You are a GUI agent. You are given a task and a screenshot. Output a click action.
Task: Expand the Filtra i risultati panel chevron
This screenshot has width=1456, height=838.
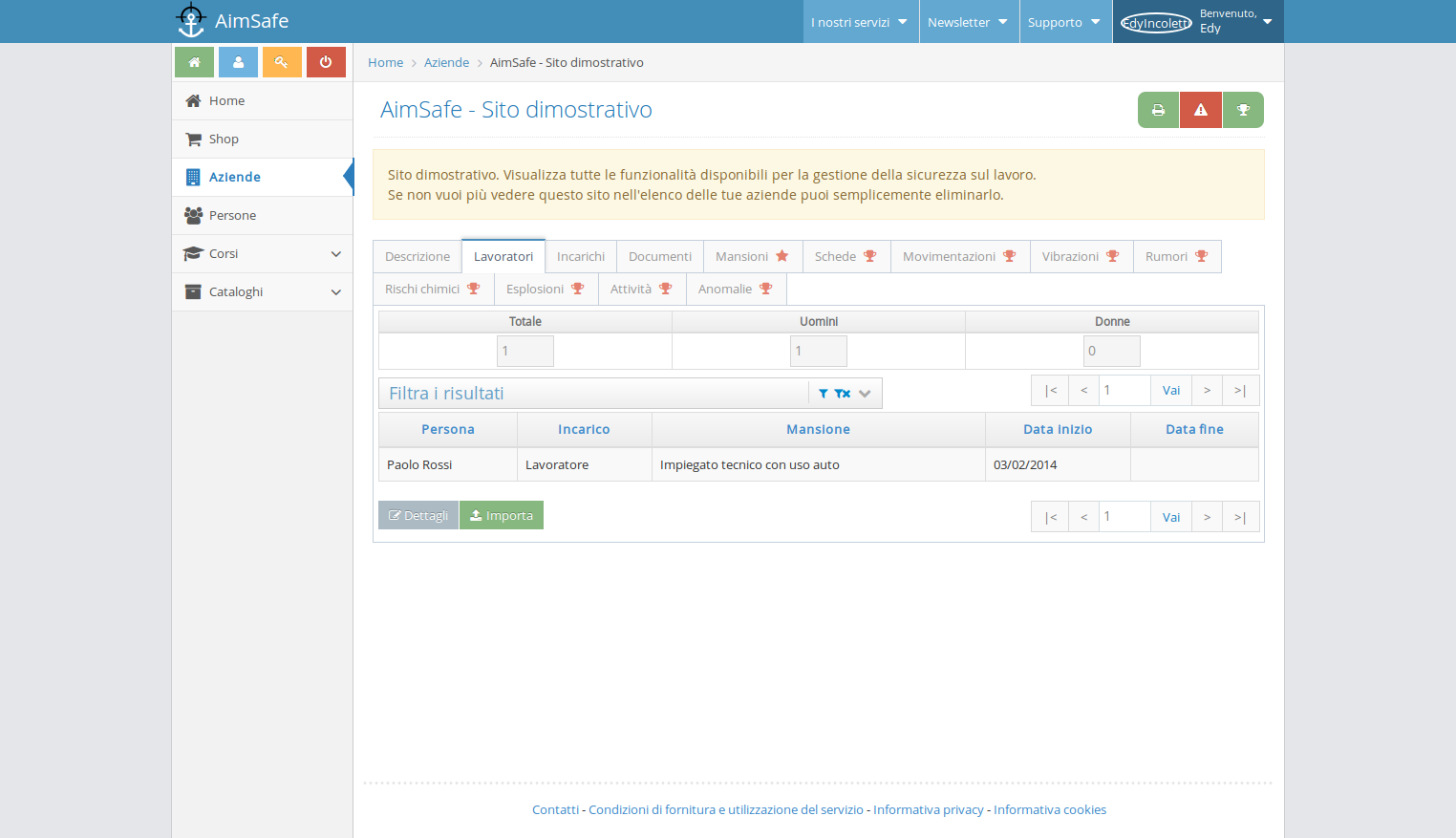pos(865,394)
